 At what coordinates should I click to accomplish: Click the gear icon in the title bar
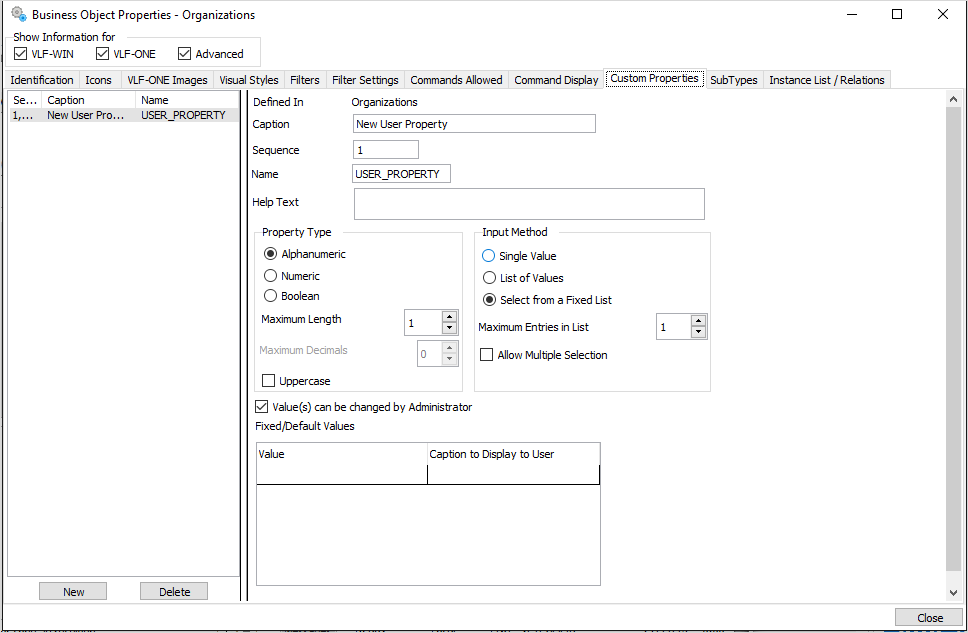pos(19,14)
